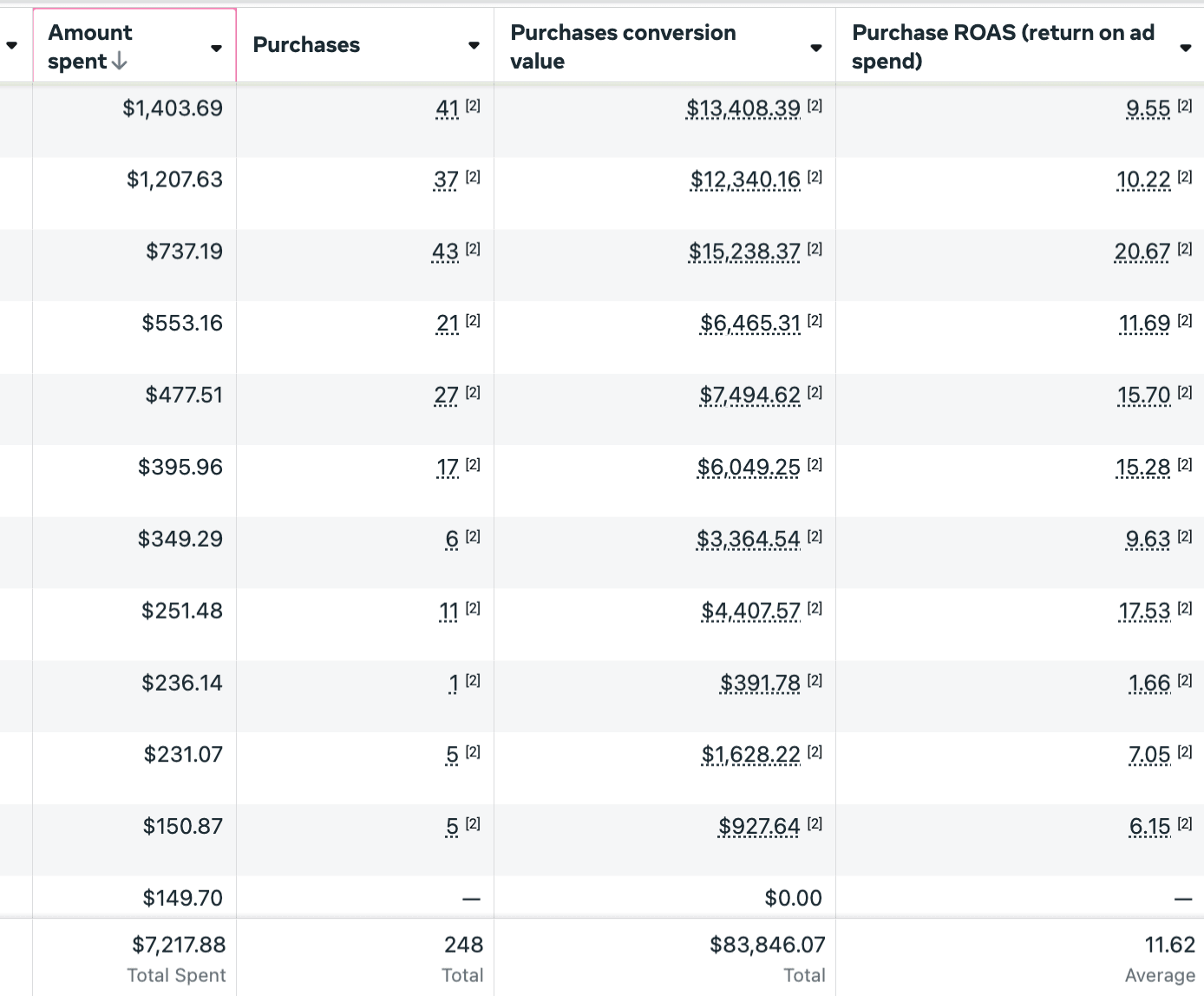Open the dropdown arrow at far-left column edge
Viewport: 1204px width, 996px height.
(12, 45)
